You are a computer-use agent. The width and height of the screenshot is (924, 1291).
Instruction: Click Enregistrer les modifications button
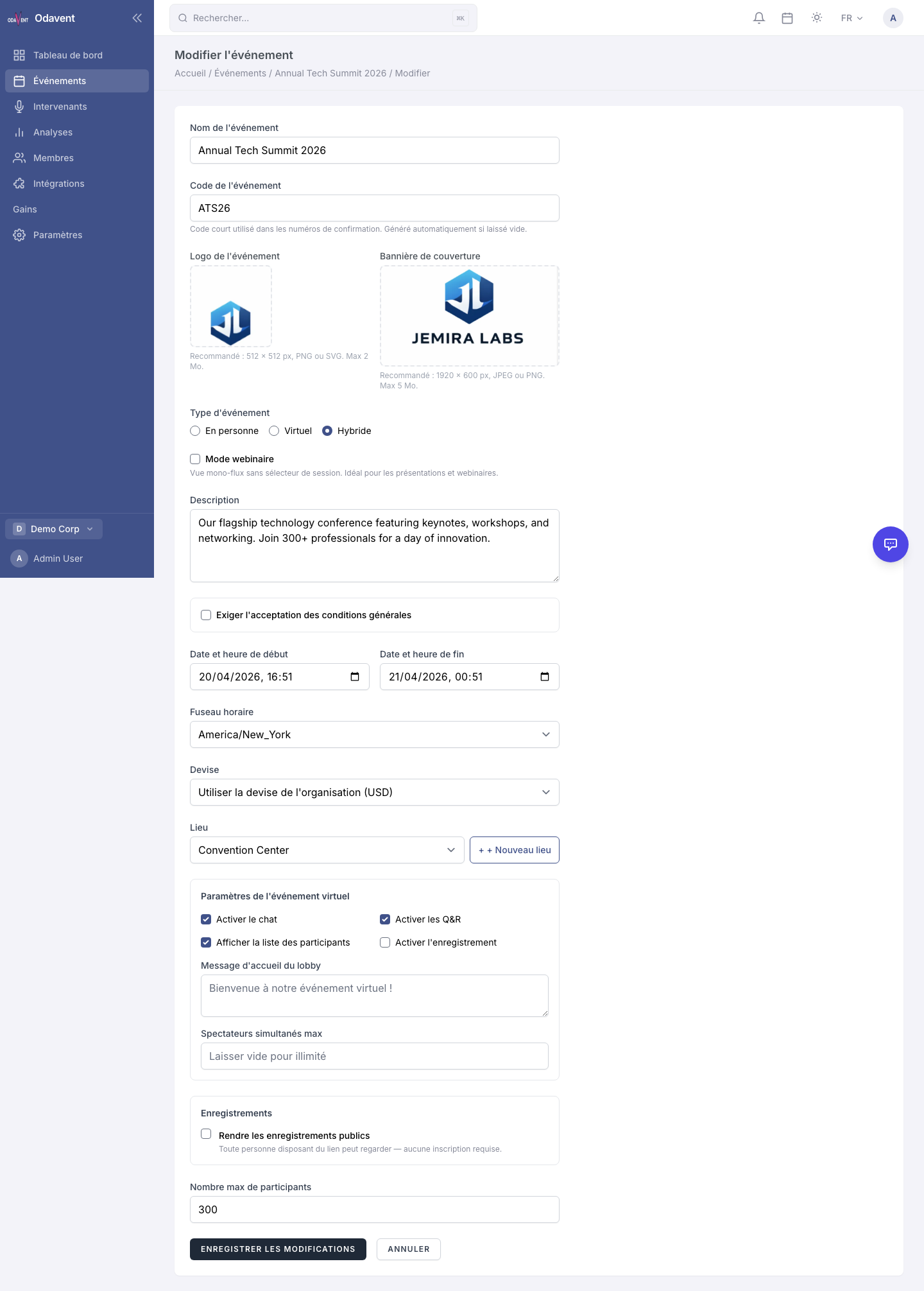[x=278, y=1249]
